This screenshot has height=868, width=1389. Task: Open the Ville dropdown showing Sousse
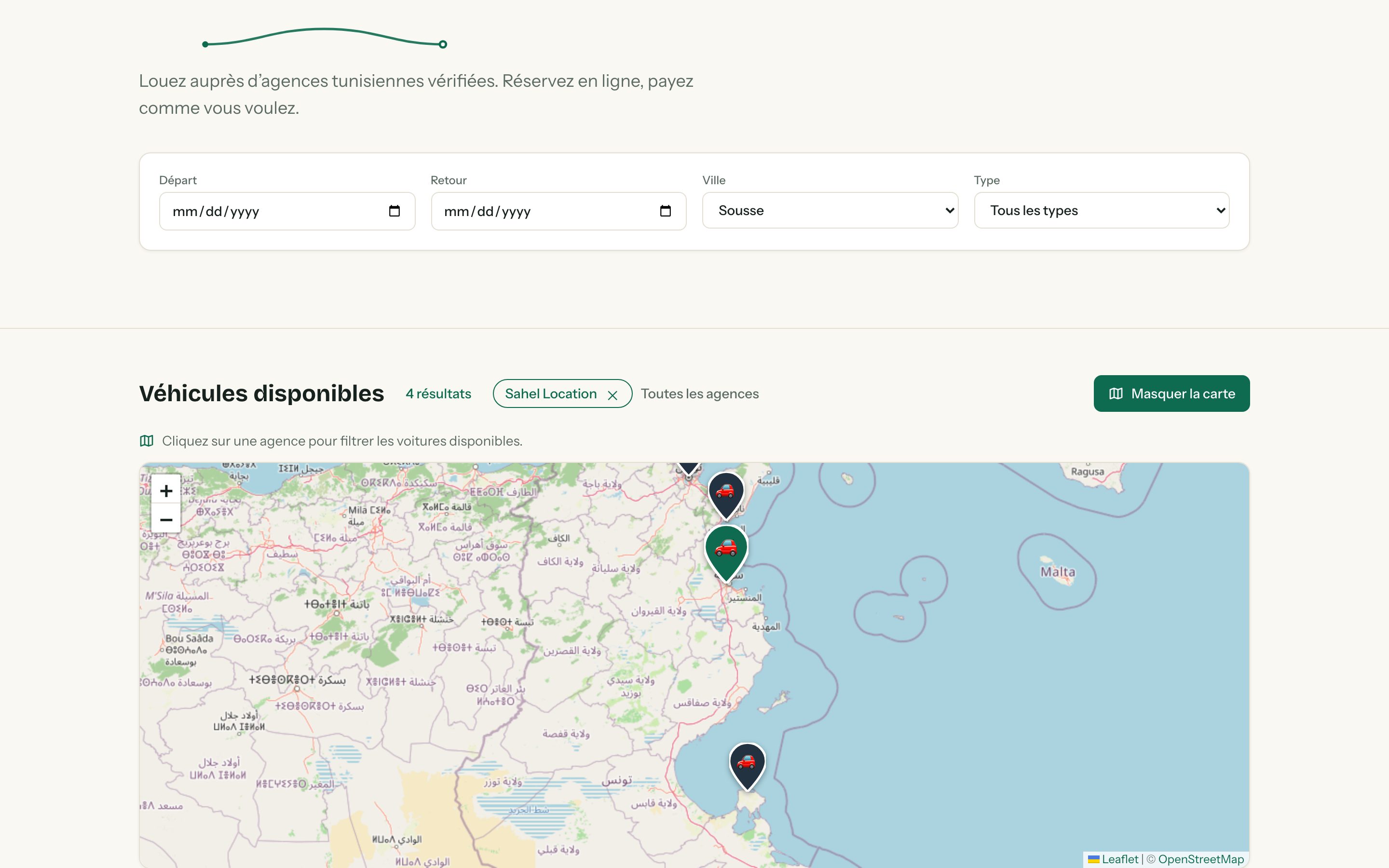tap(830, 210)
